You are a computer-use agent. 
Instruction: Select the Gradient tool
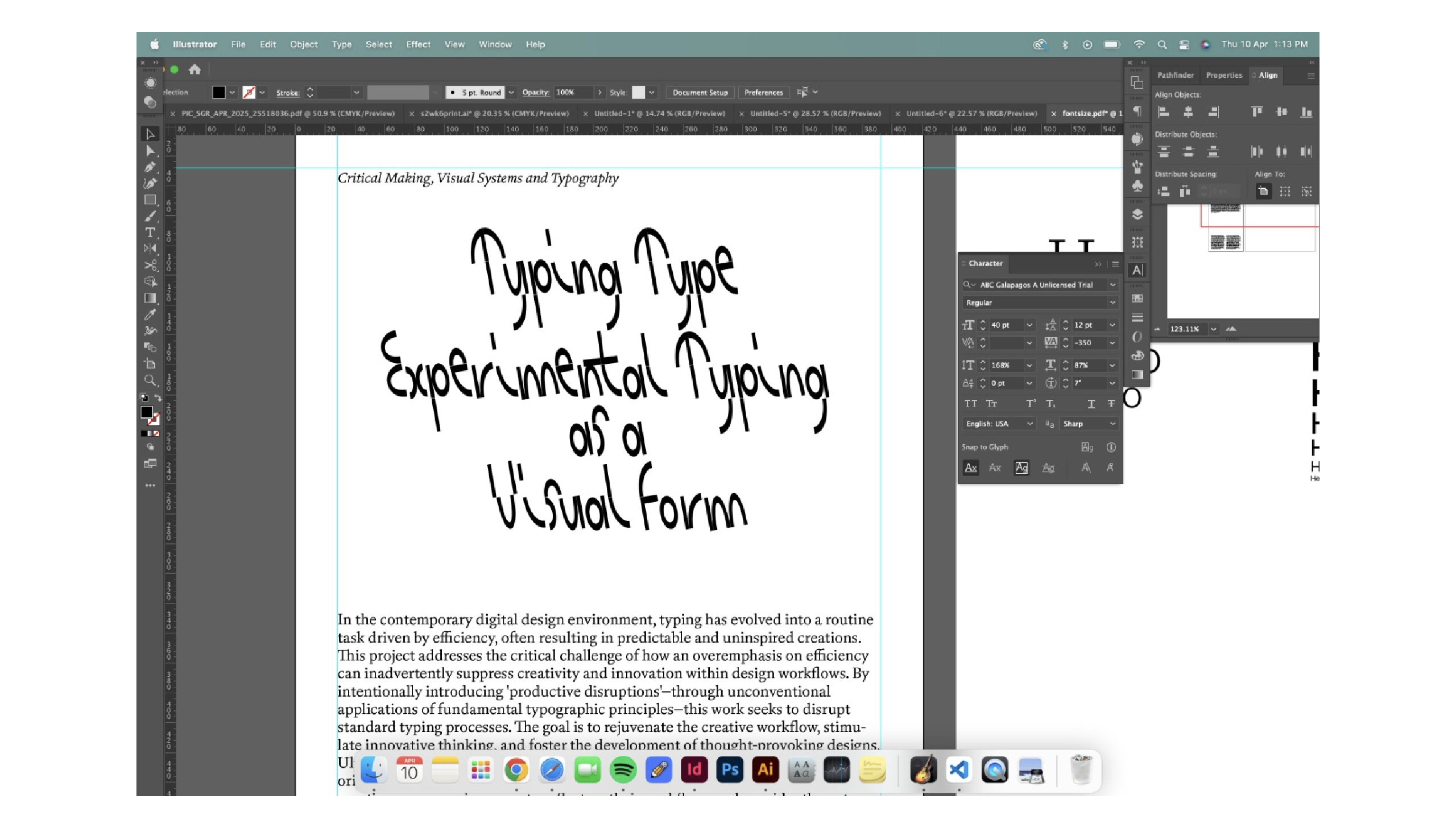(x=150, y=298)
